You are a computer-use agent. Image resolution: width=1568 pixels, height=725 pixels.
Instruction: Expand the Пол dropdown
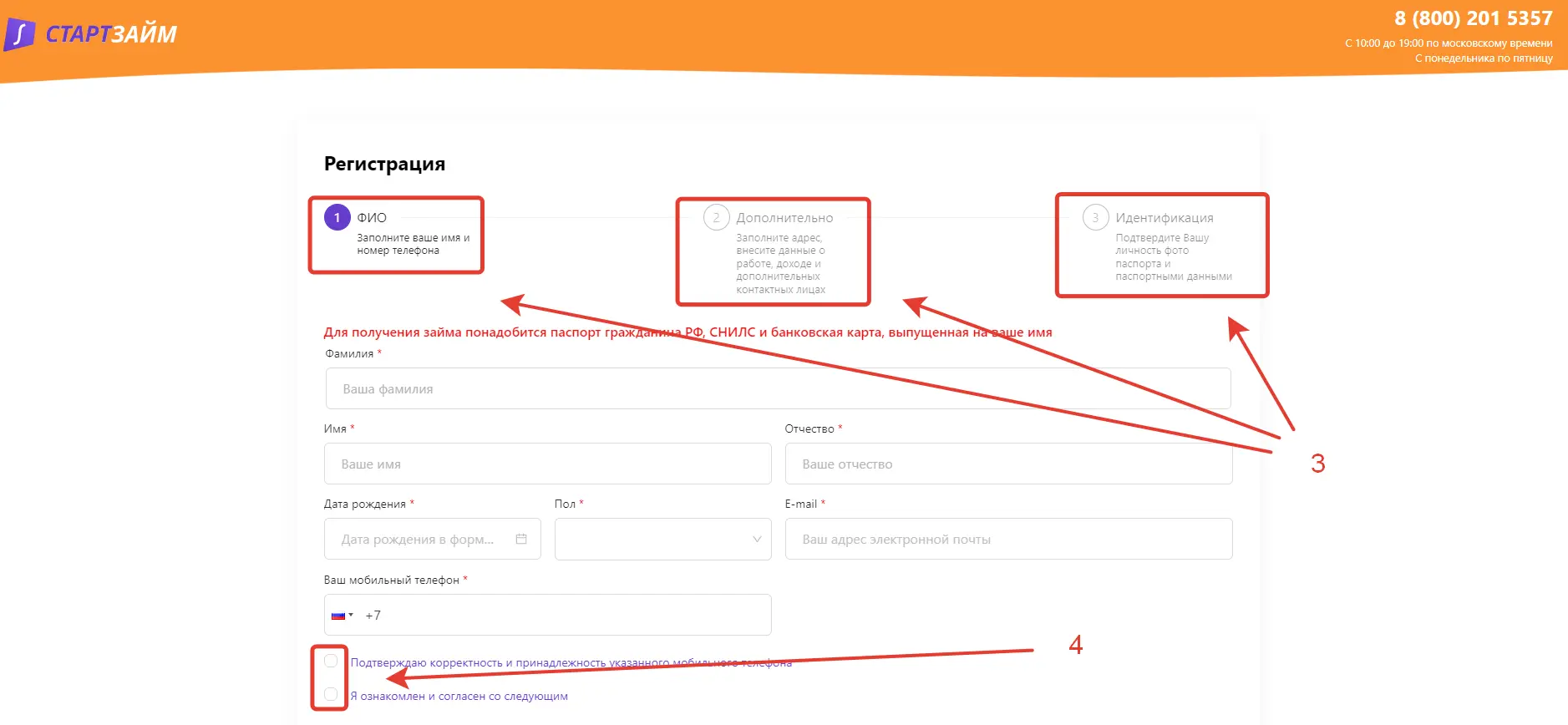click(x=663, y=539)
